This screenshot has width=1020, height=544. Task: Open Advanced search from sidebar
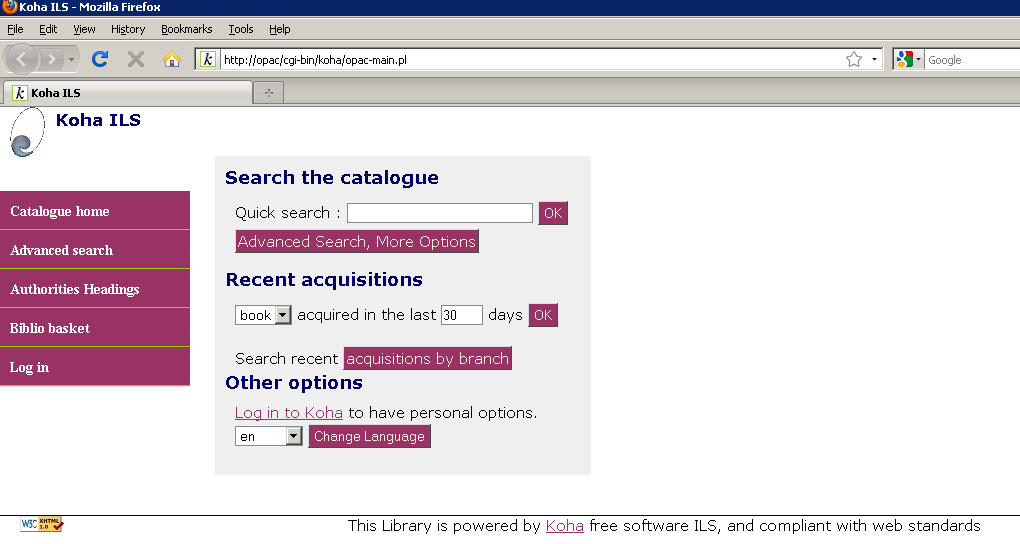tap(95, 250)
